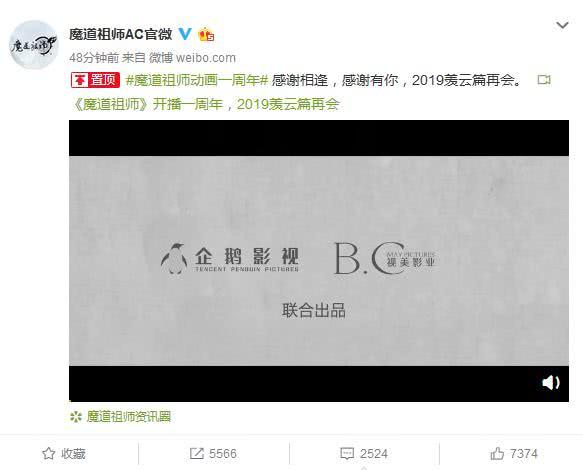Open hashtag #魔道祖师动画一周年#
583x470 pixels.
(x=197, y=80)
